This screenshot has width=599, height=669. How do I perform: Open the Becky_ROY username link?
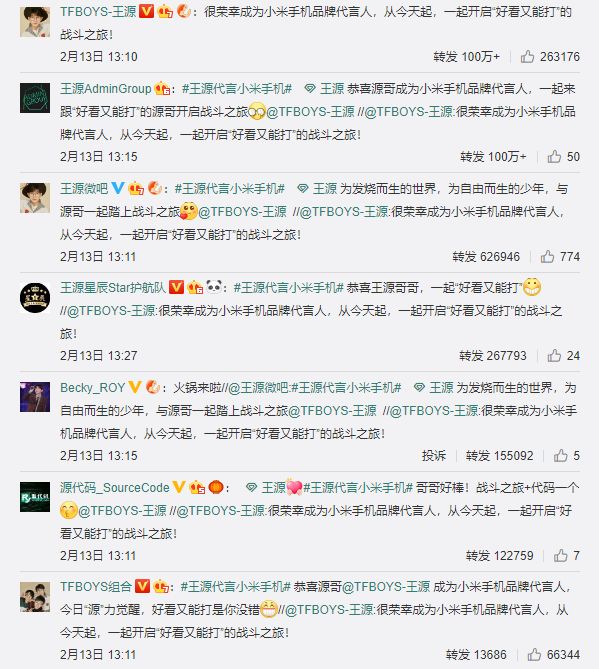93,387
